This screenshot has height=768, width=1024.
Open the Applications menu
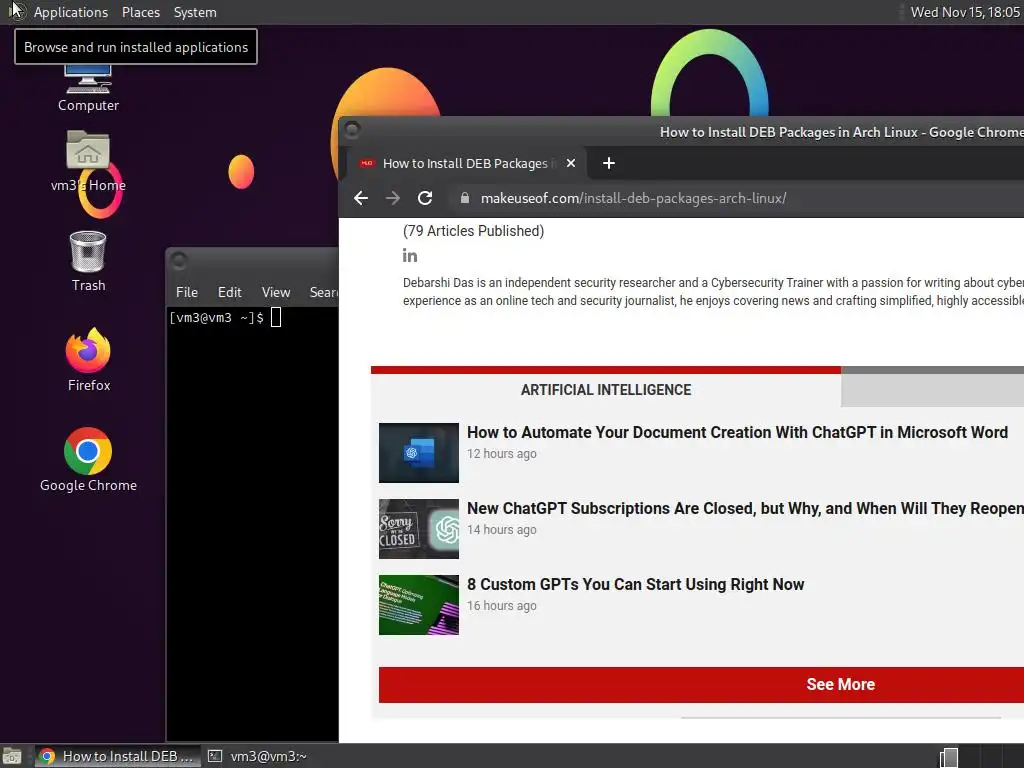tap(71, 12)
